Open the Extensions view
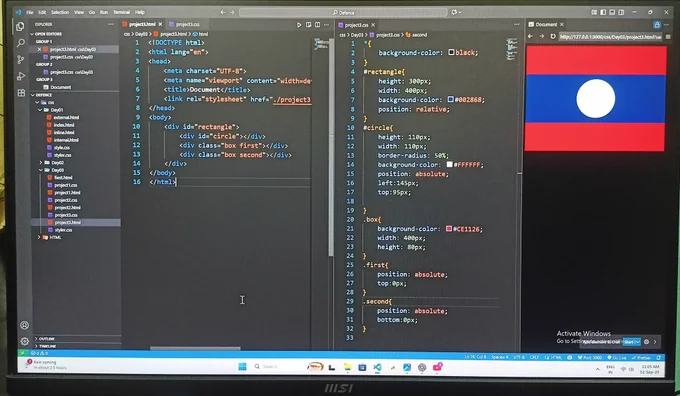 coord(21,93)
